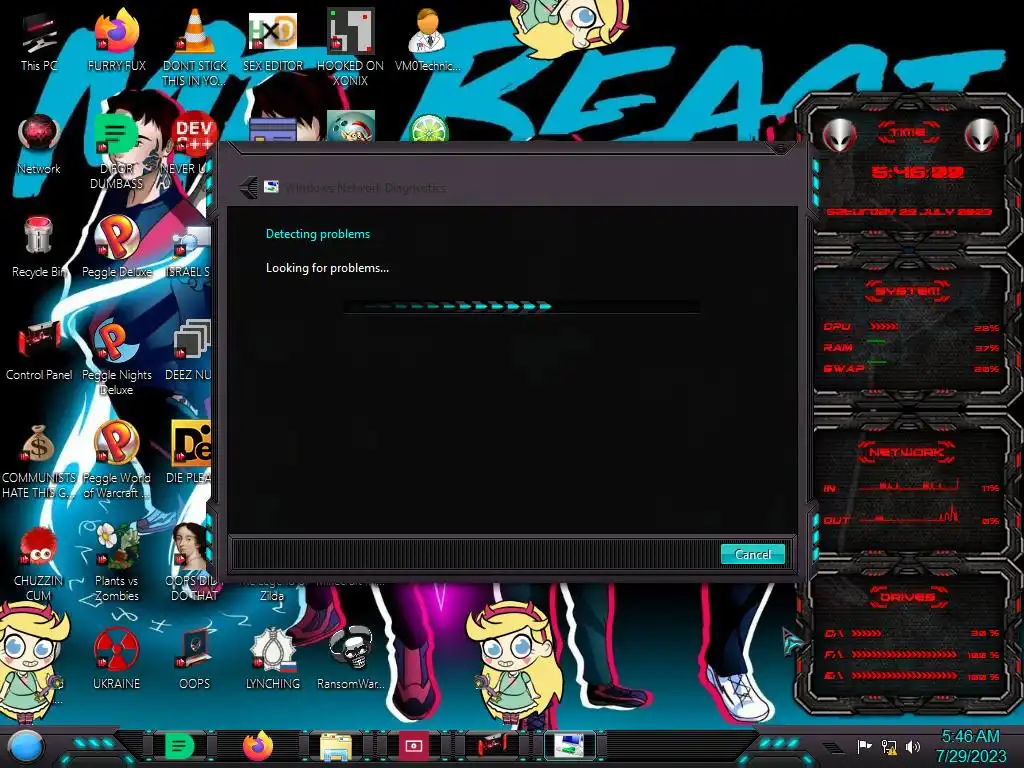The image size is (1024, 768).
Task: Launch Peggle World of Warcraft
Action: click(117, 460)
